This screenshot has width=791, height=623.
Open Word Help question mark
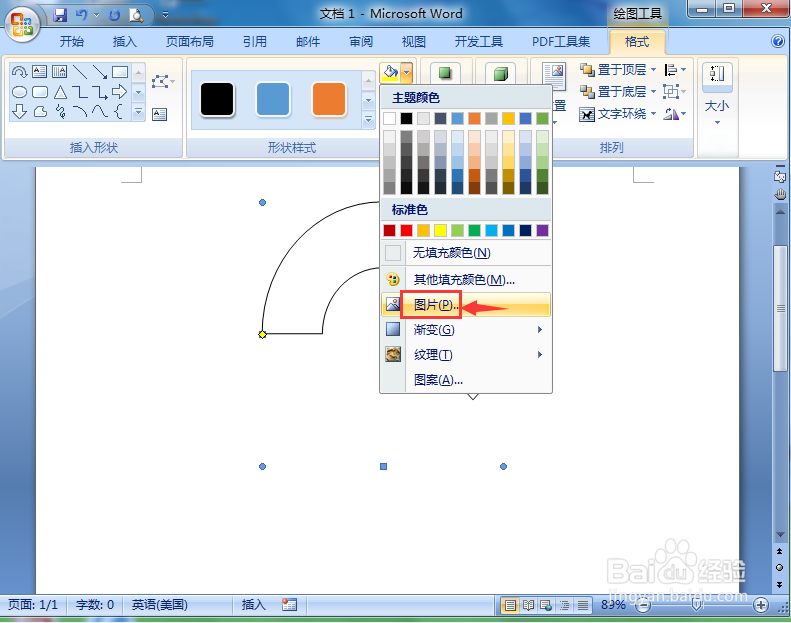click(777, 41)
